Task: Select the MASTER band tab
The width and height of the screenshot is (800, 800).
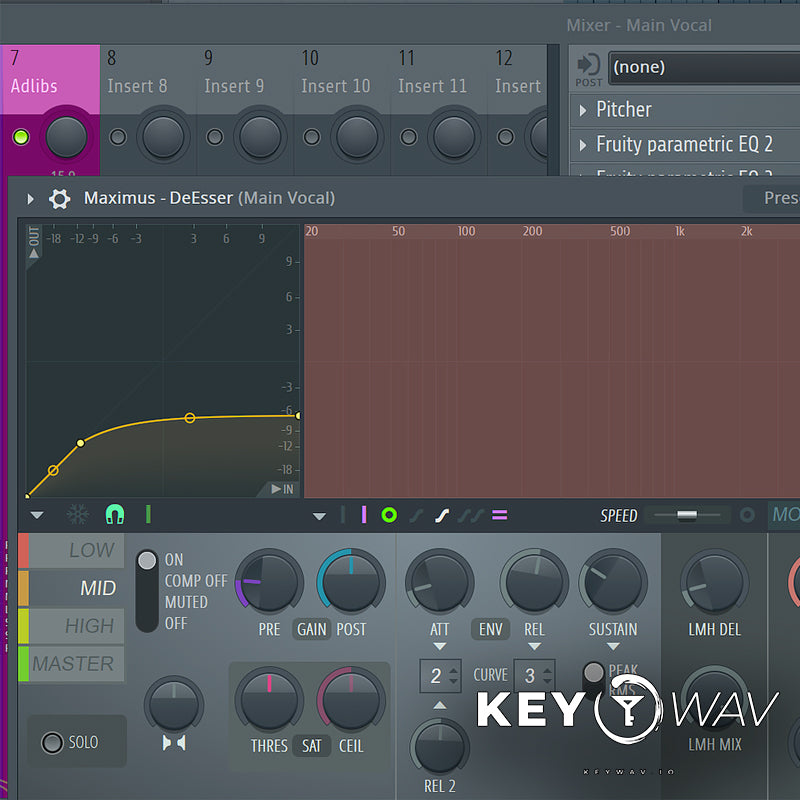Action: 71,664
